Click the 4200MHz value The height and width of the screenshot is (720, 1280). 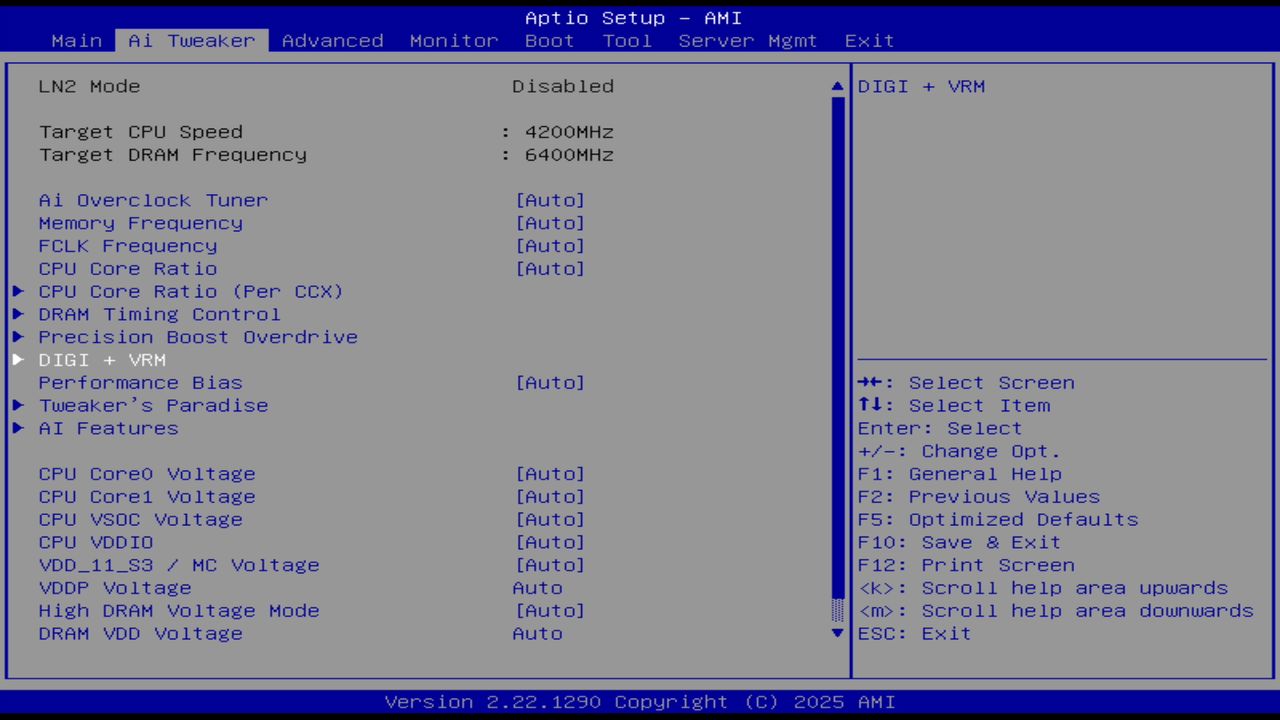point(569,132)
